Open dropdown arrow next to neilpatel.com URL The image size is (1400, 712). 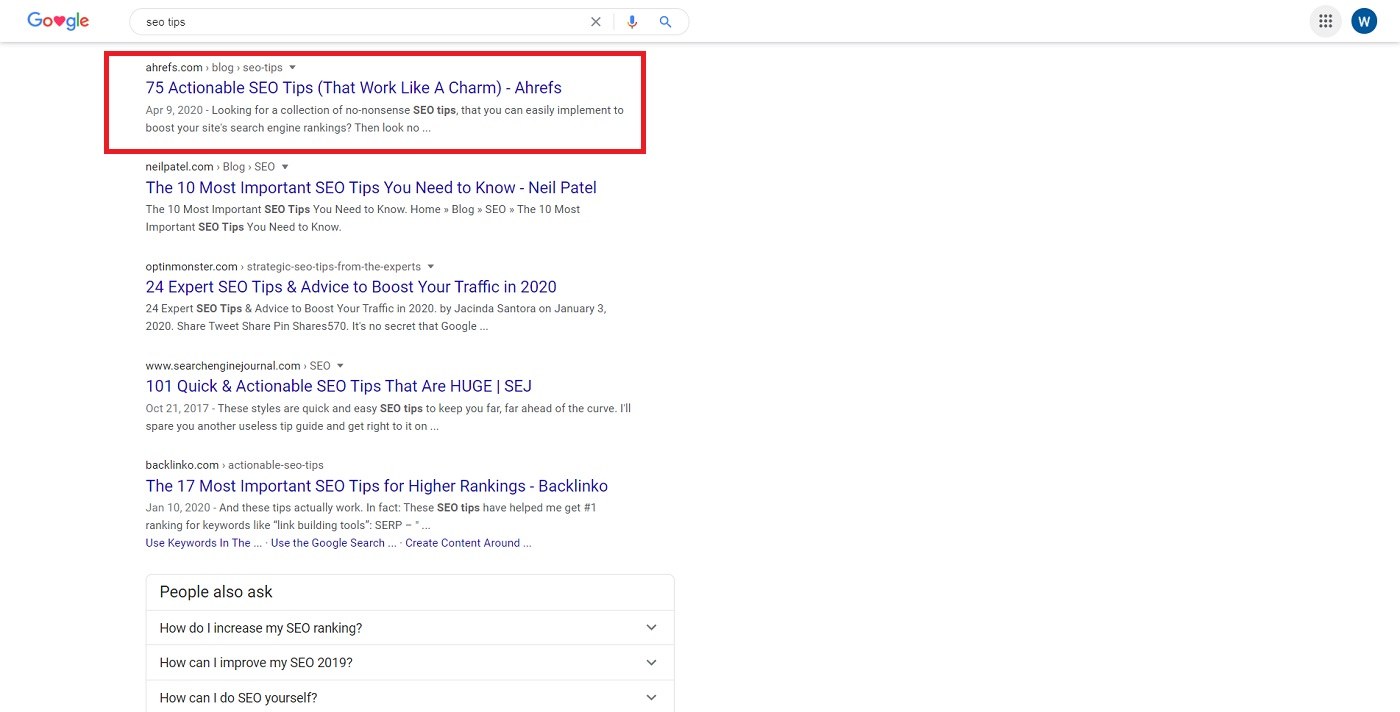[285, 167]
